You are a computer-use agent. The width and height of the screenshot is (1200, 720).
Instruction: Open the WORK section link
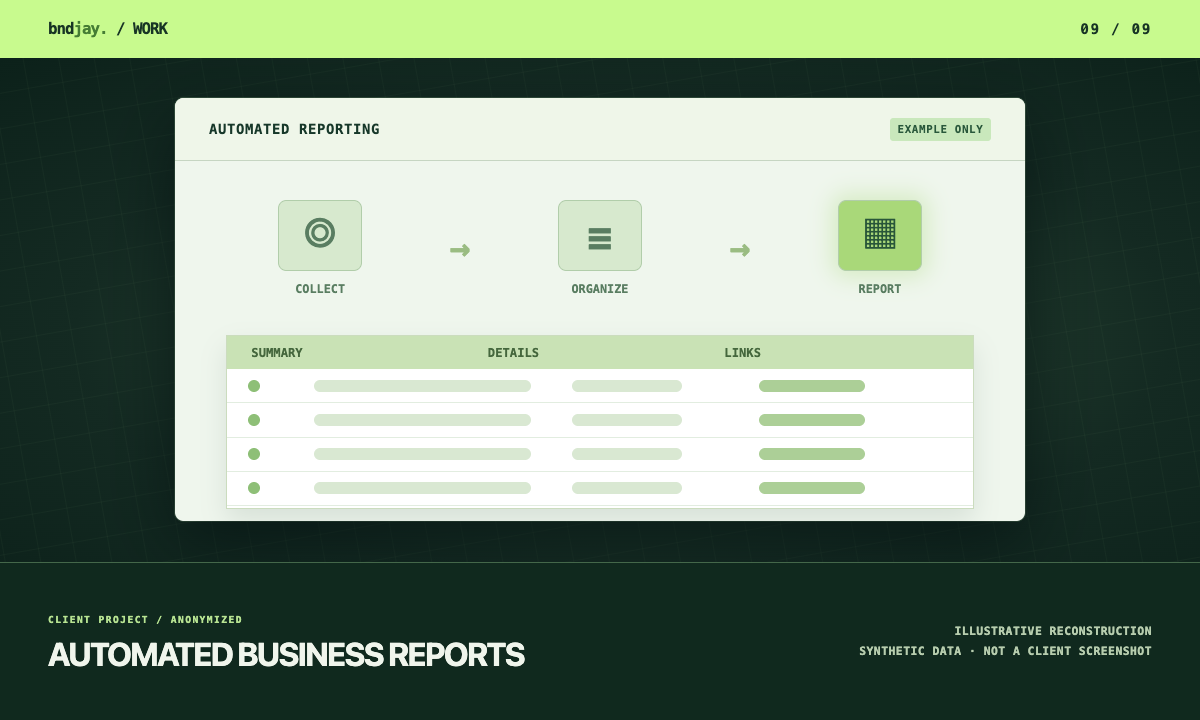(x=150, y=29)
